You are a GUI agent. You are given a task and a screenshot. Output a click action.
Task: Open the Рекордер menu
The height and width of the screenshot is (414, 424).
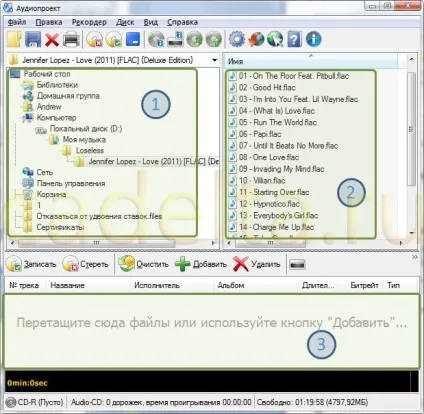[89, 22]
